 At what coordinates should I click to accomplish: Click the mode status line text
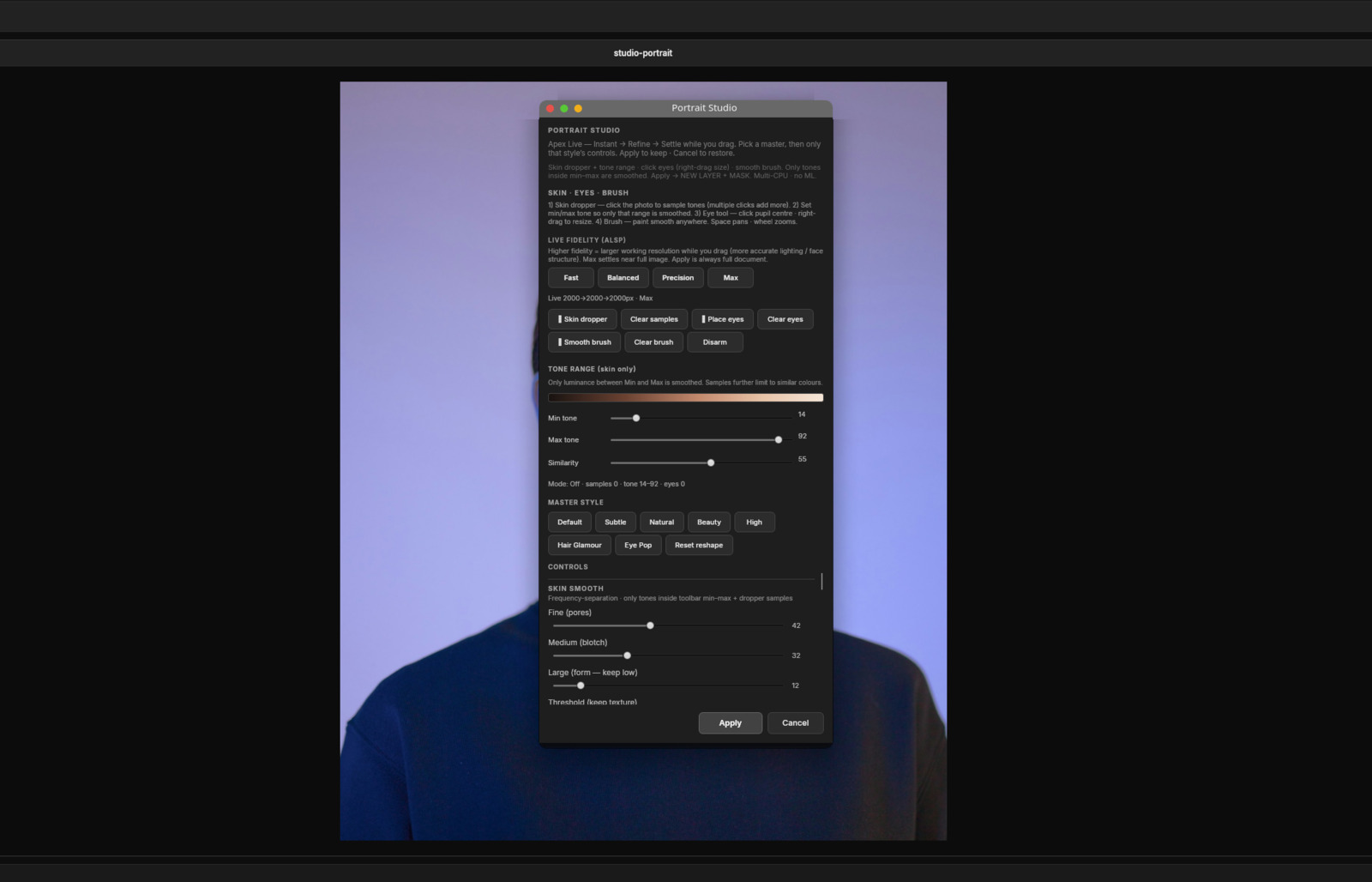tap(617, 484)
